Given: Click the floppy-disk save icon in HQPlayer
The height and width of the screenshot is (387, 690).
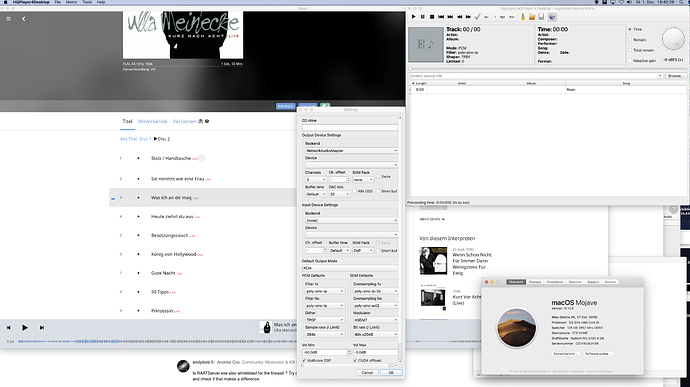Looking at the screenshot, I should tap(541, 17).
